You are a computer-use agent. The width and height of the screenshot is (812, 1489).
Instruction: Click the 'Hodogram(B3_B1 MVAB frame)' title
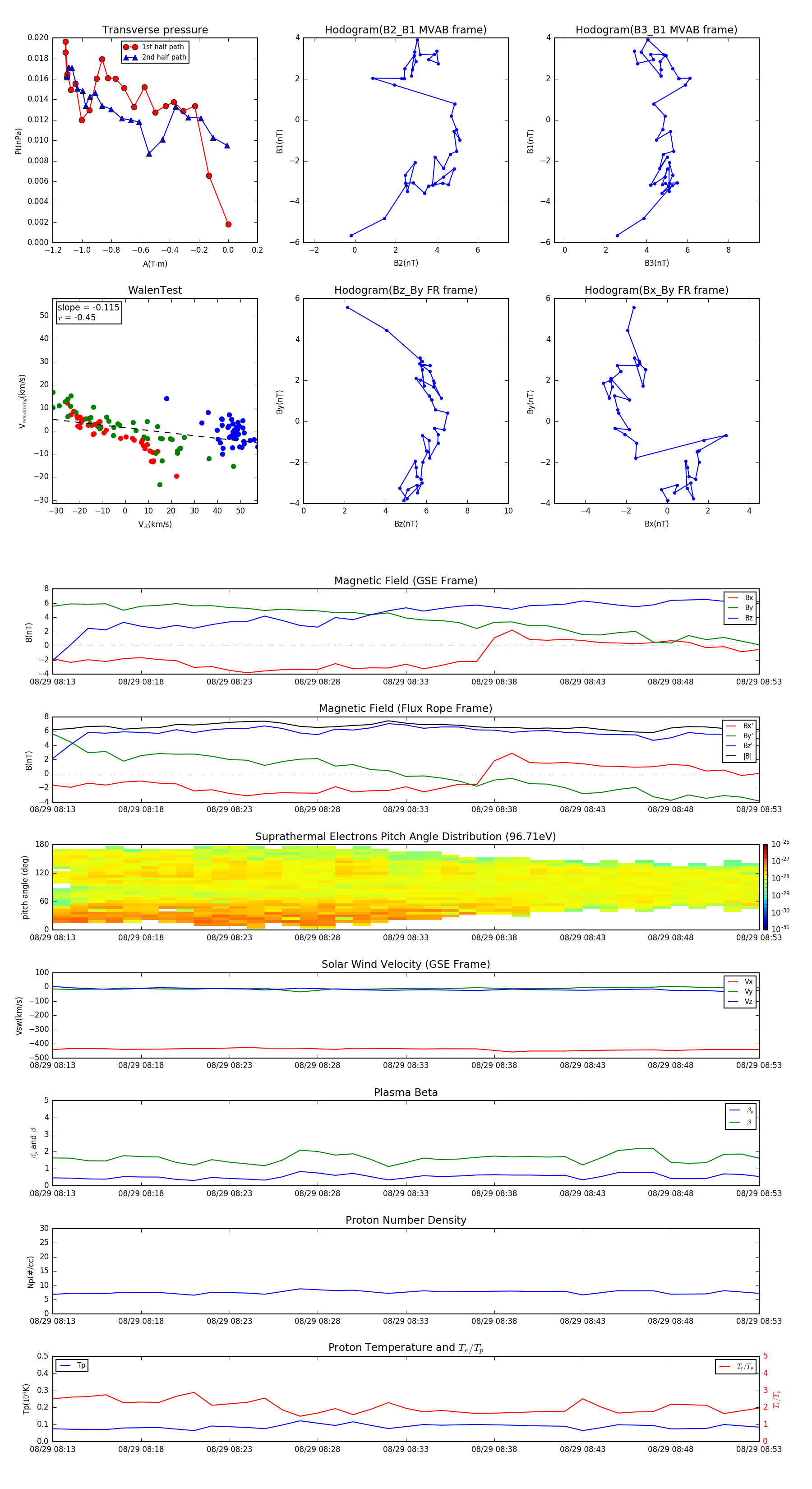coord(656,30)
